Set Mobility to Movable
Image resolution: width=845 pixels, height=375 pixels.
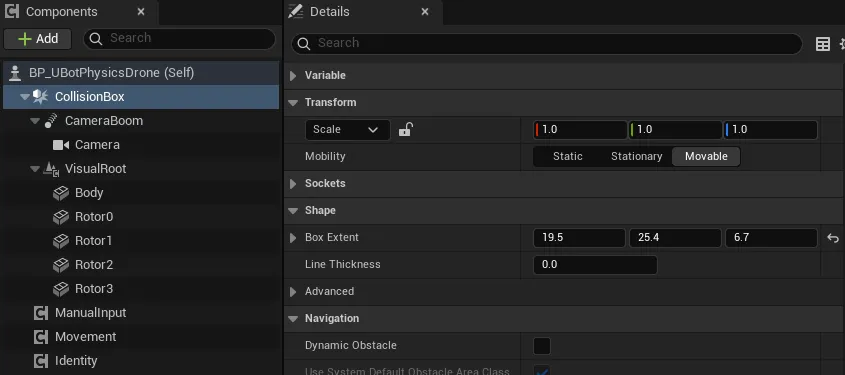pyautogui.click(x=706, y=157)
